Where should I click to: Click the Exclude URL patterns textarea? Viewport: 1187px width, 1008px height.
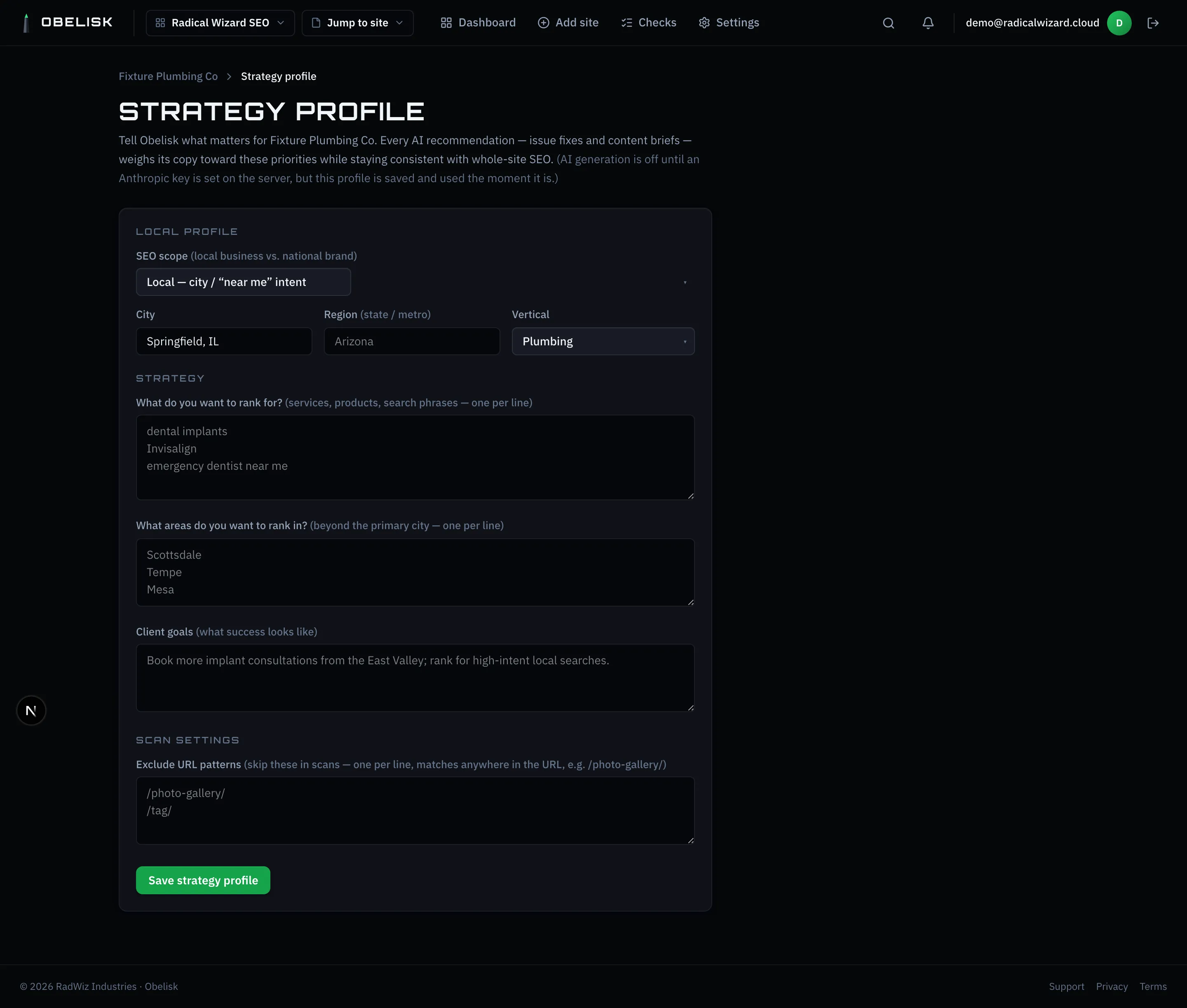[x=415, y=810]
